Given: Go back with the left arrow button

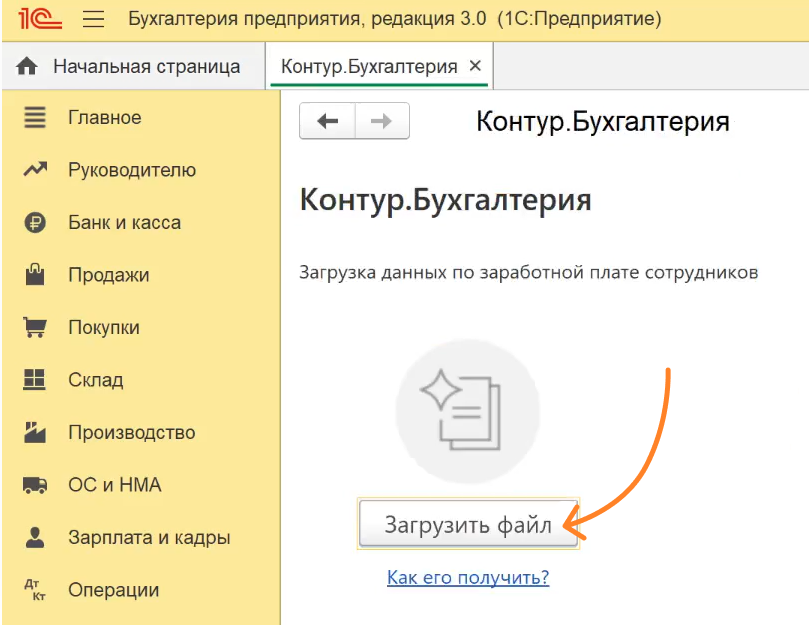Looking at the screenshot, I should tap(328, 121).
